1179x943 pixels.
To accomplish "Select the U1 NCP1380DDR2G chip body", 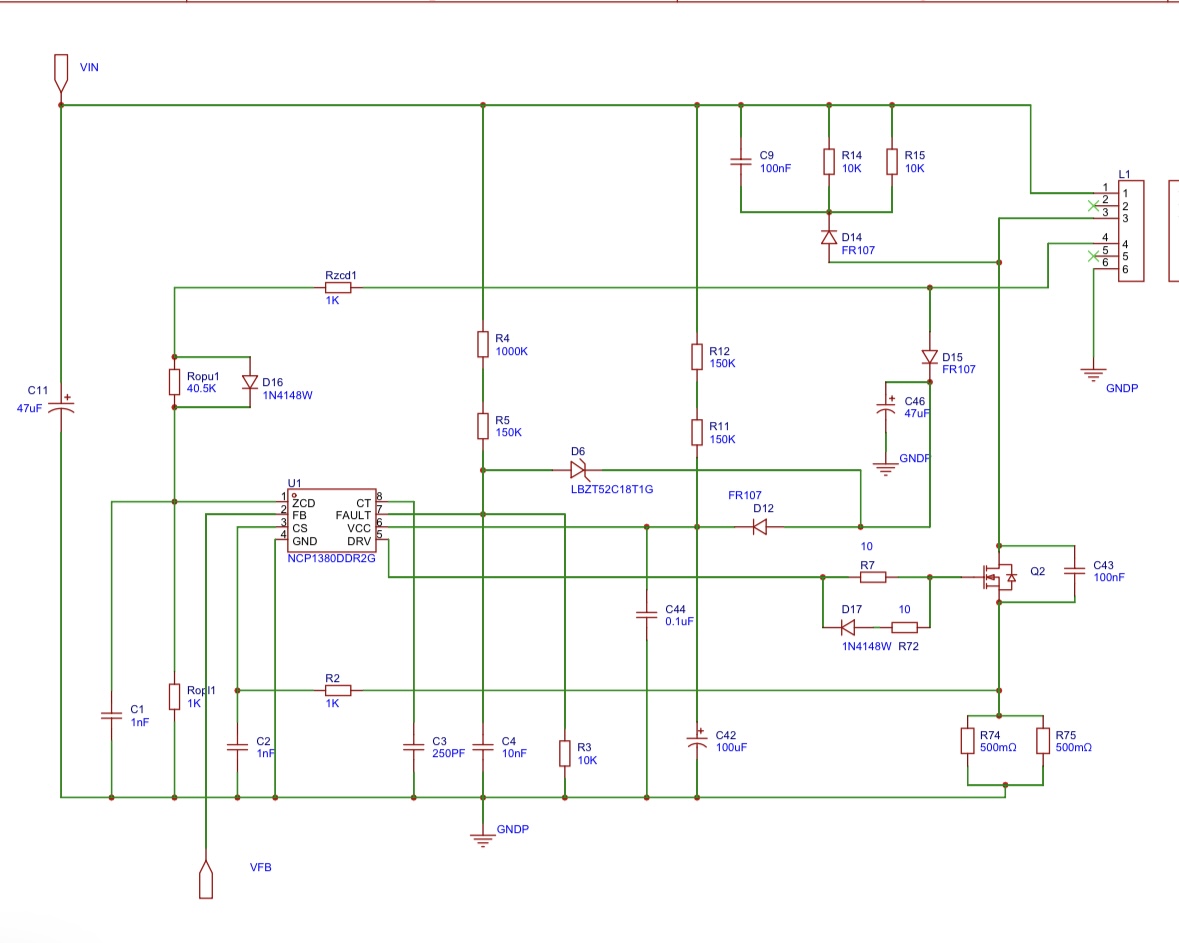I will click(x=332, y=520).
